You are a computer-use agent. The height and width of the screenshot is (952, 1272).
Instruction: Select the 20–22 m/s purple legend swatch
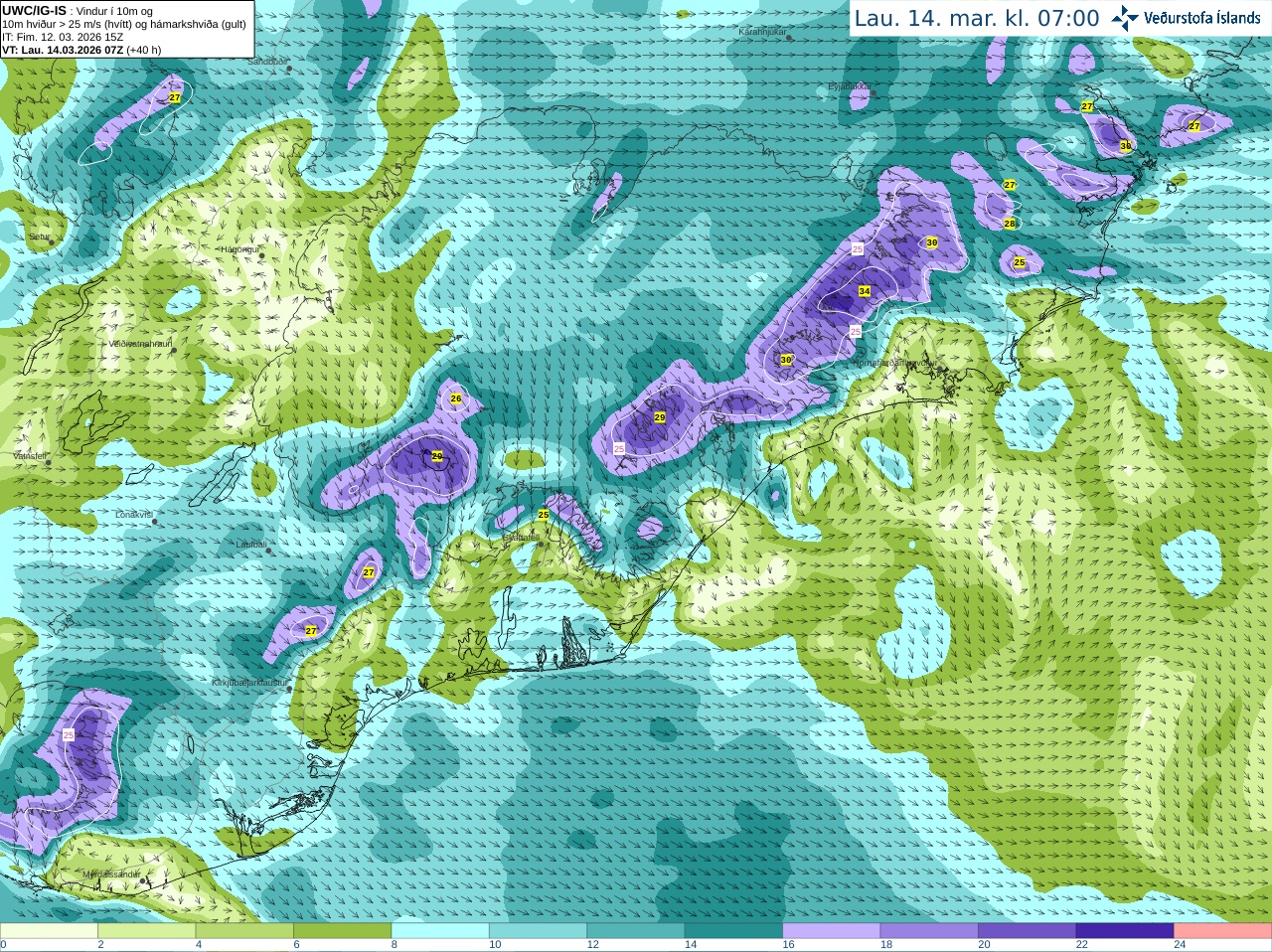pyautogui.click(x=1028, y=931)
